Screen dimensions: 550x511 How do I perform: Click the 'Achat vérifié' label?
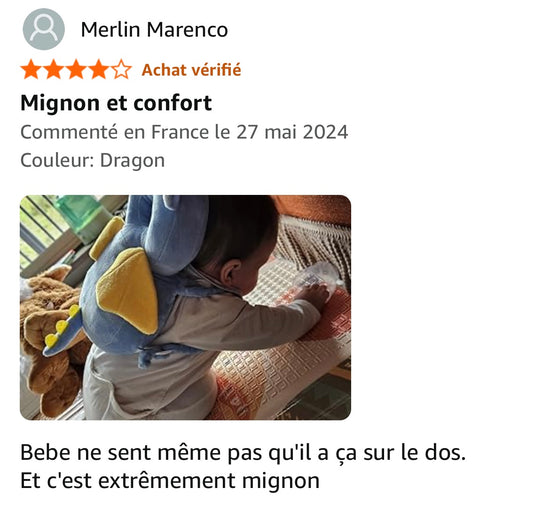pyautogui.click(x=192, y=70)
